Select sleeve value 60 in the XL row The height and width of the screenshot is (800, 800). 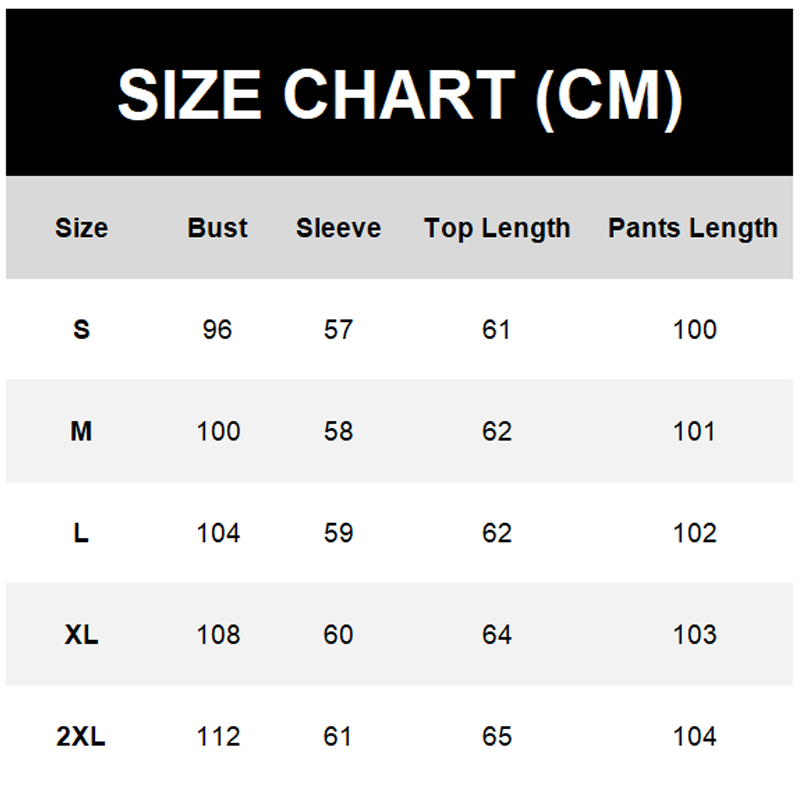tap(339, 635)
